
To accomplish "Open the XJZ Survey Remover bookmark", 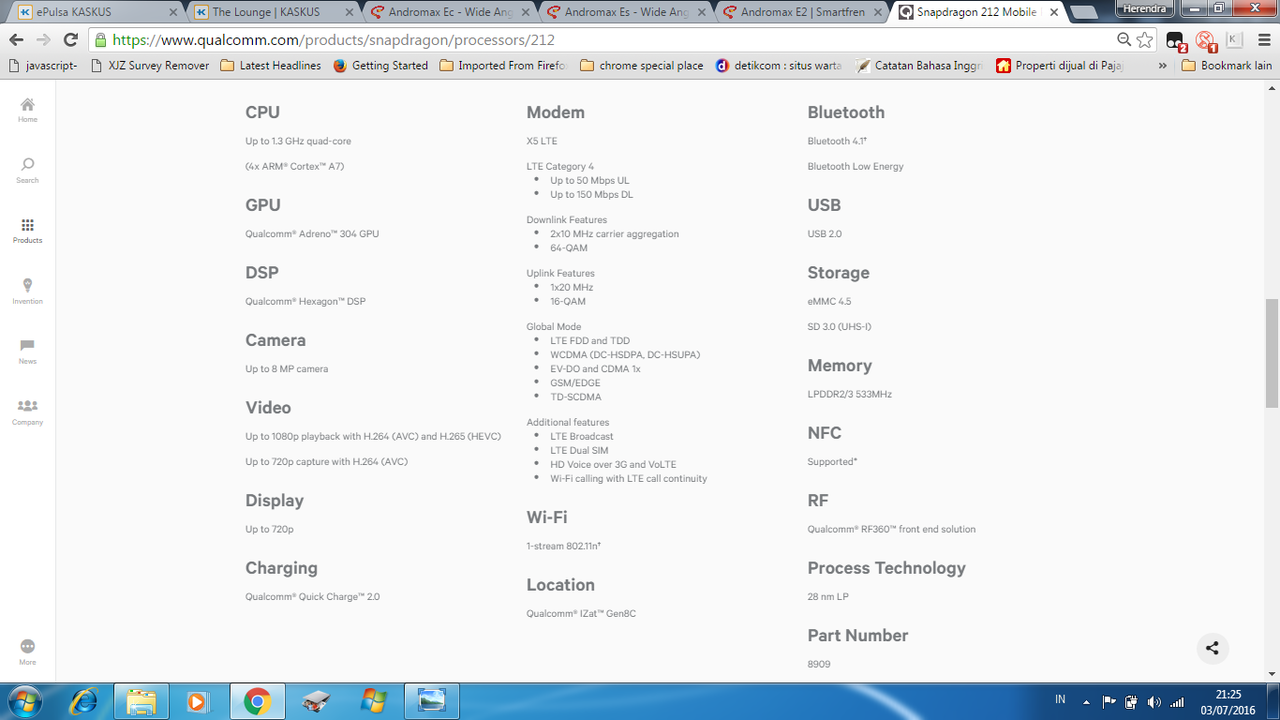I will 149,66.
